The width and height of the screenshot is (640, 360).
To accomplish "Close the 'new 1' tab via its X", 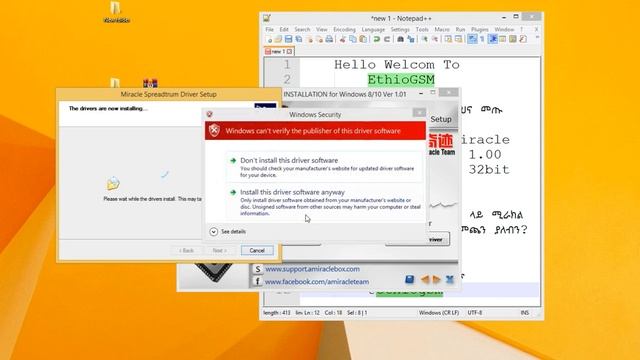I will [x=289, y=52].
